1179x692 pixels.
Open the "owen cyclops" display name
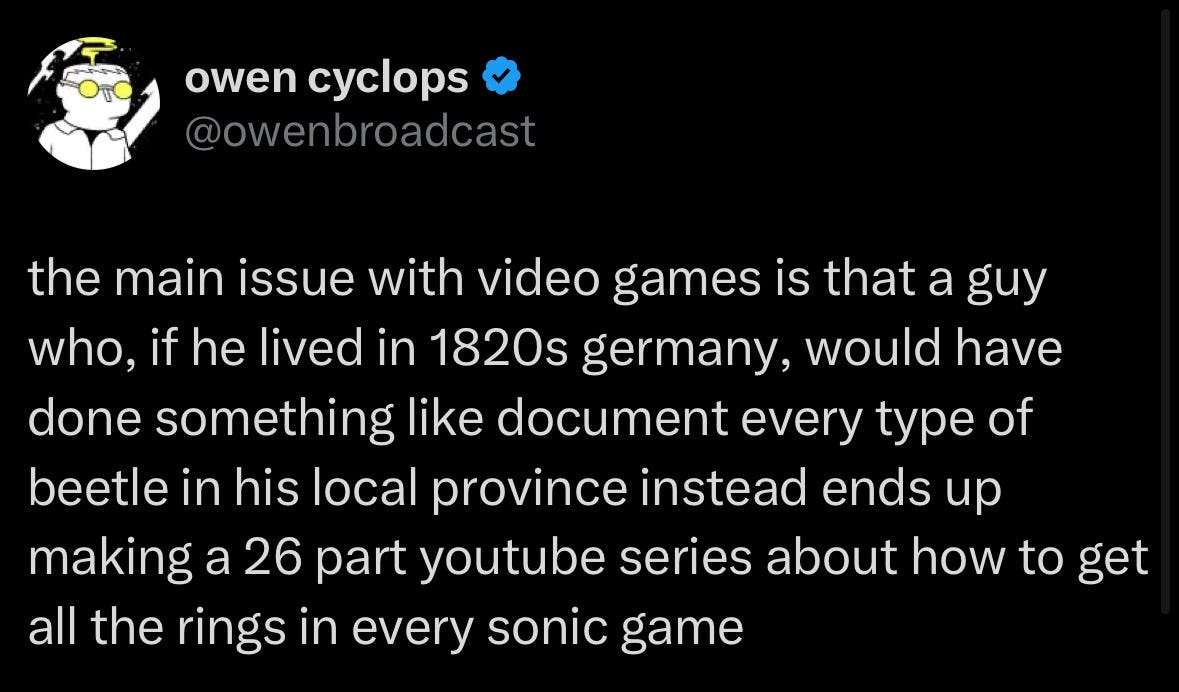tap(326, 80)
